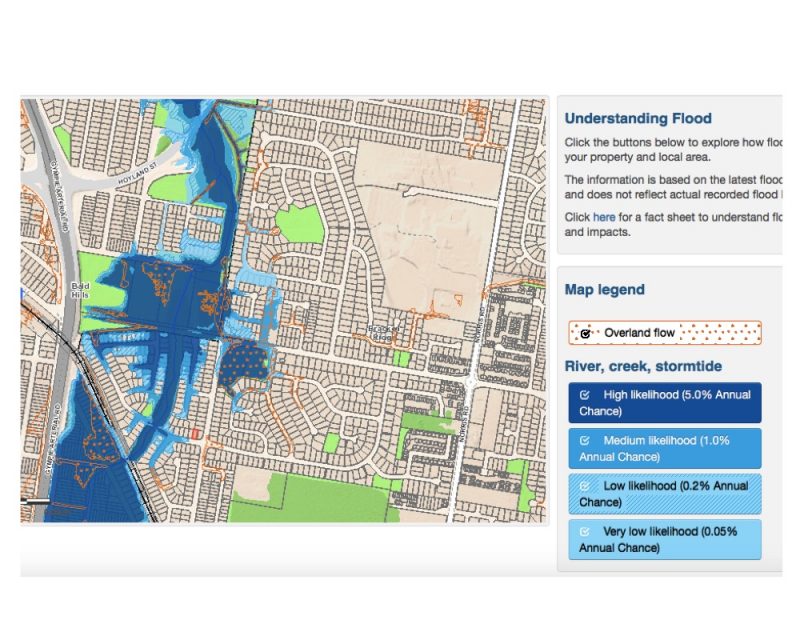Toggle the Very low likelihood (0.05%) check icon
The height and width of the screenshot is (640, 800).
[585, 531]
